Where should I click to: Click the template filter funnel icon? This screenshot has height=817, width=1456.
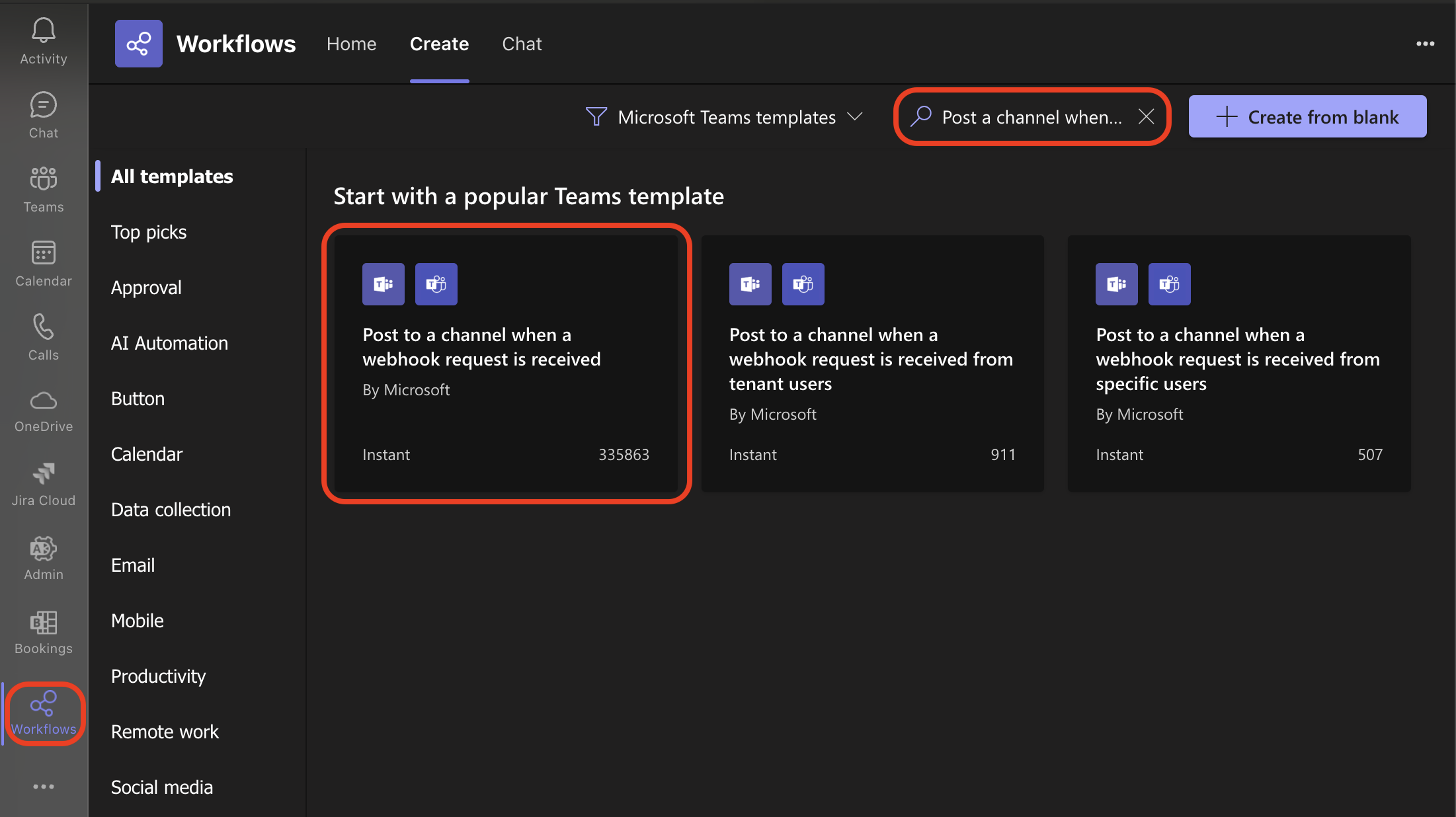click(596, 117)
